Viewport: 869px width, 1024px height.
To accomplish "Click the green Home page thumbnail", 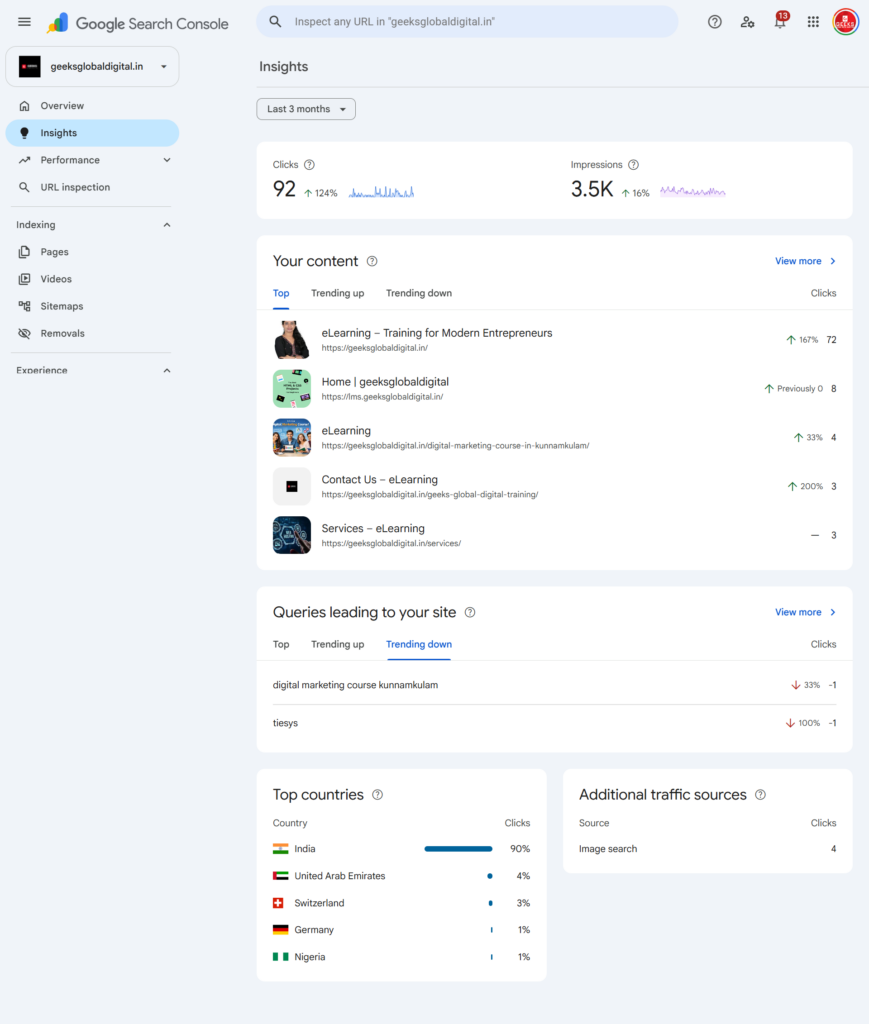I will (x=292, y=389).
